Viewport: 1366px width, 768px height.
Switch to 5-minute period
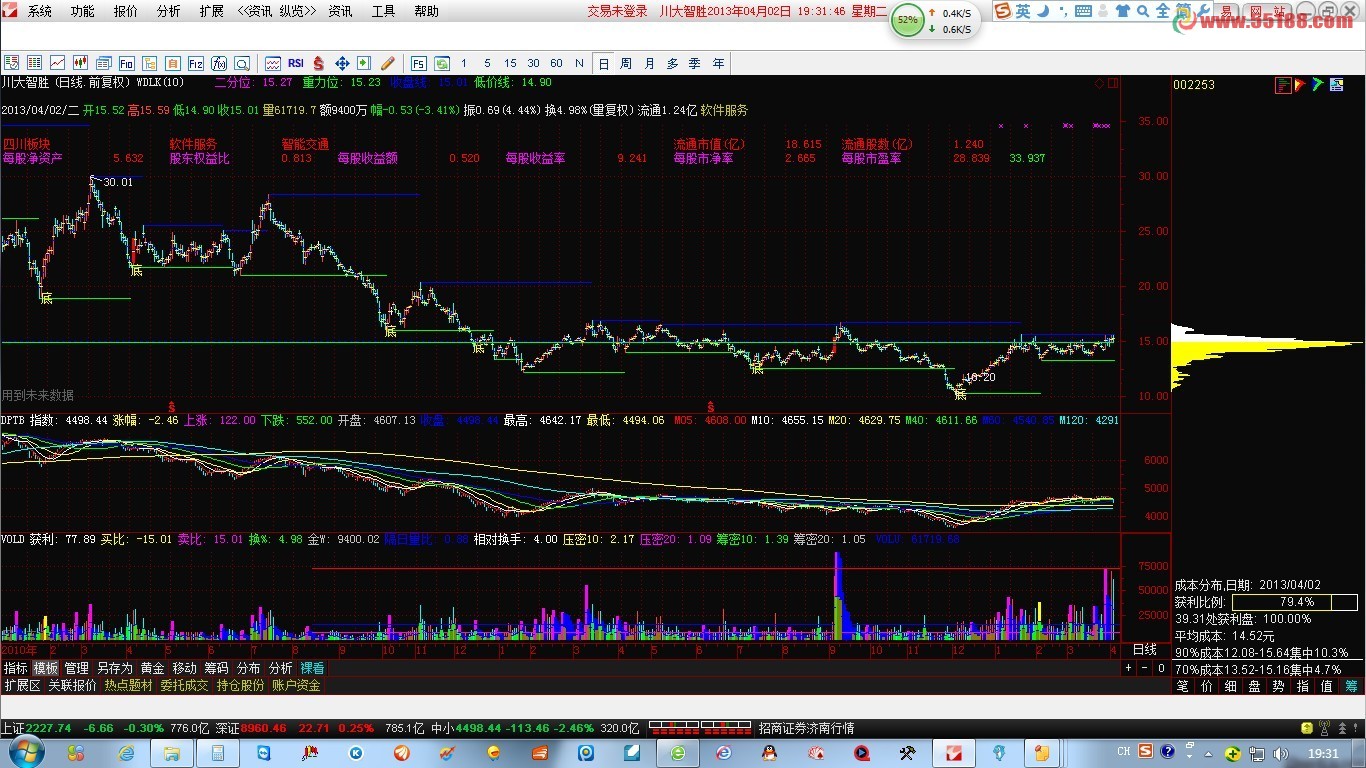click(487, 62)
